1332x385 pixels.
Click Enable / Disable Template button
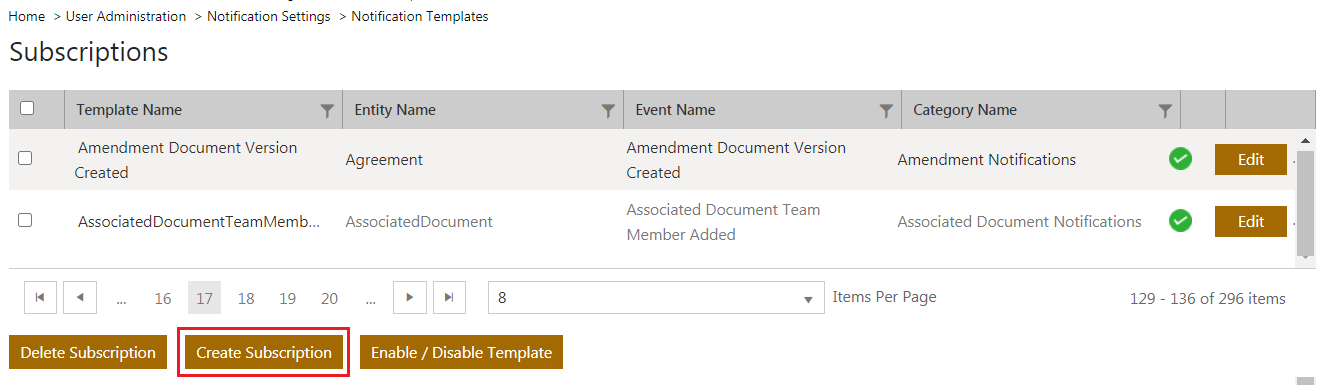pyautogui.click(x=462, y=352)
